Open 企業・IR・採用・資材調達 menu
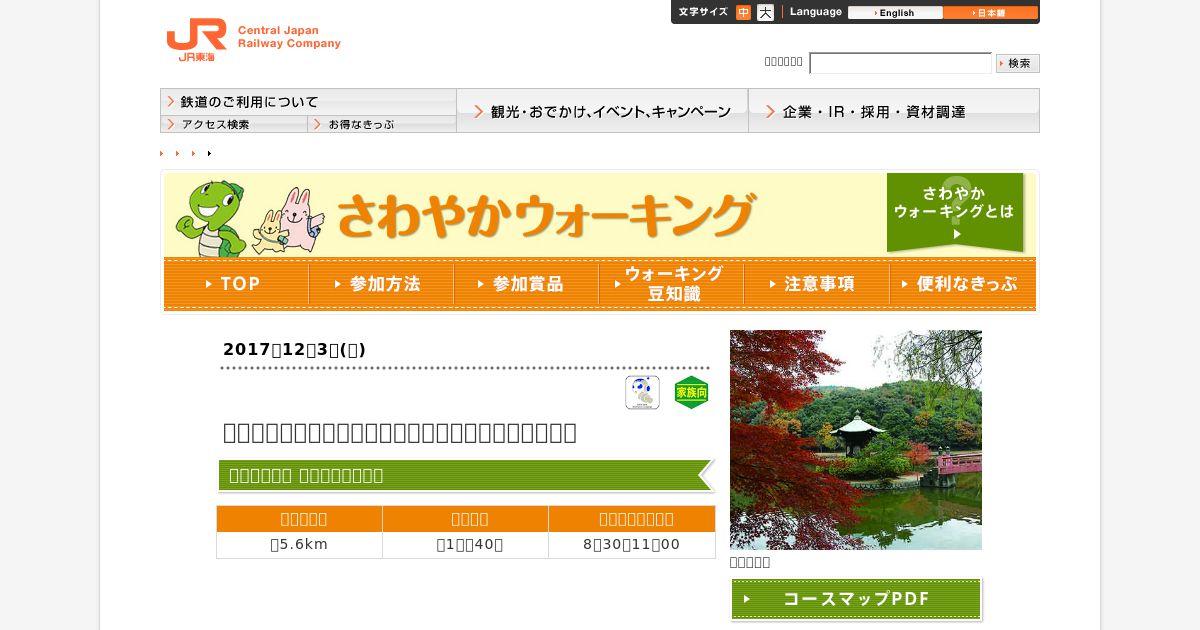This screenshot has height=630, width=1200. (894, 110)
